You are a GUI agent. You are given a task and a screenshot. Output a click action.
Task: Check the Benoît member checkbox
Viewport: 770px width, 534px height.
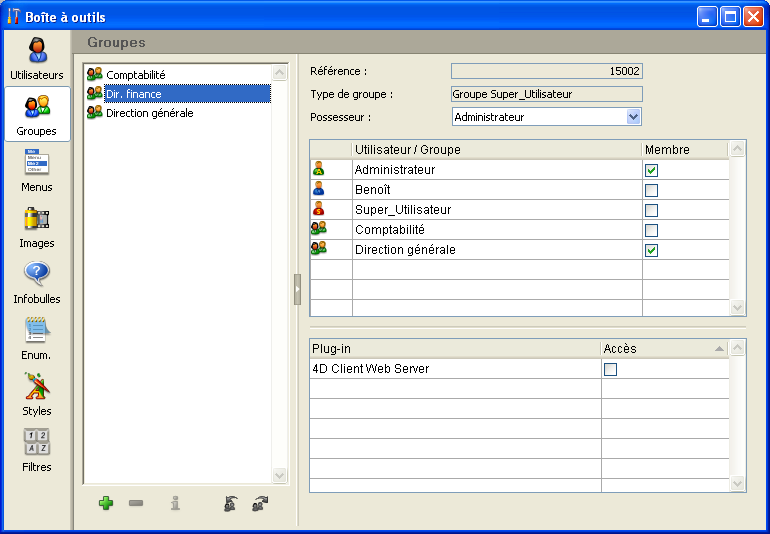pos(651,190)
